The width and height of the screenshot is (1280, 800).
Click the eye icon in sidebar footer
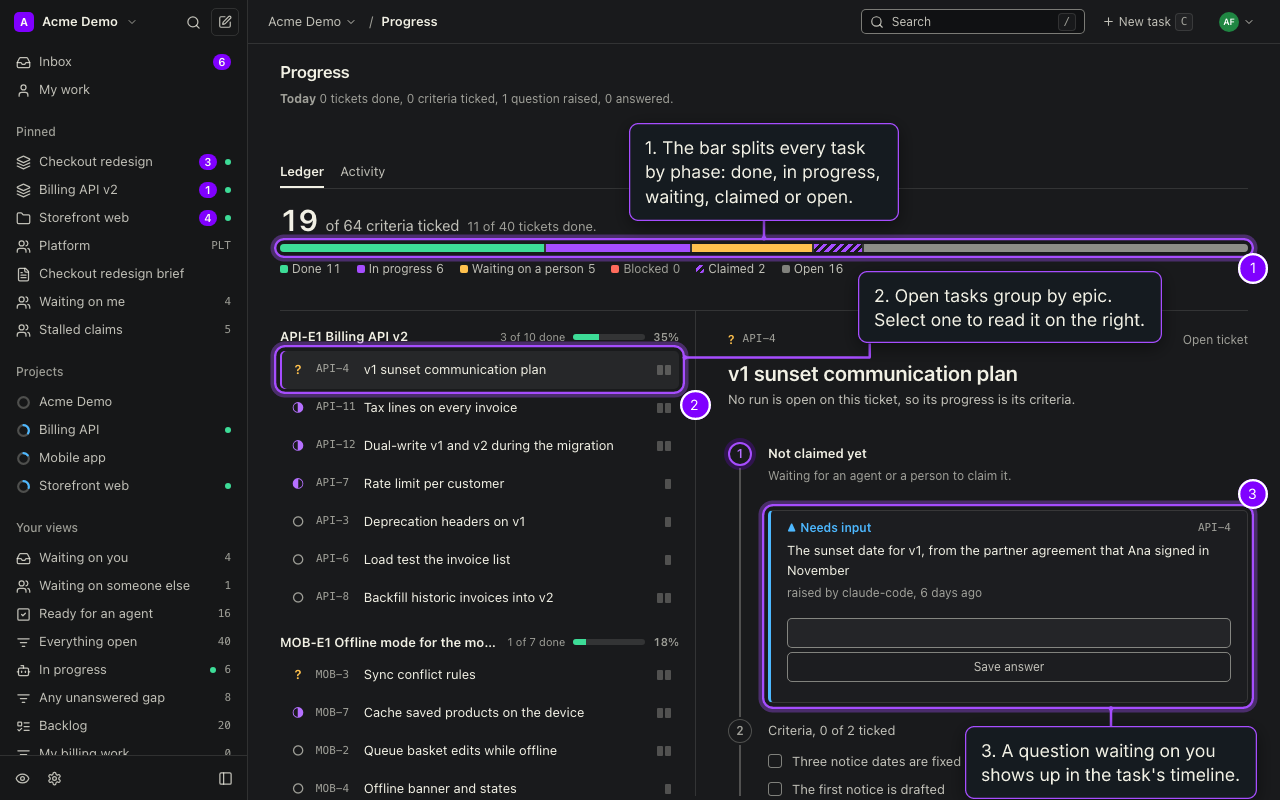pos(23,778)
